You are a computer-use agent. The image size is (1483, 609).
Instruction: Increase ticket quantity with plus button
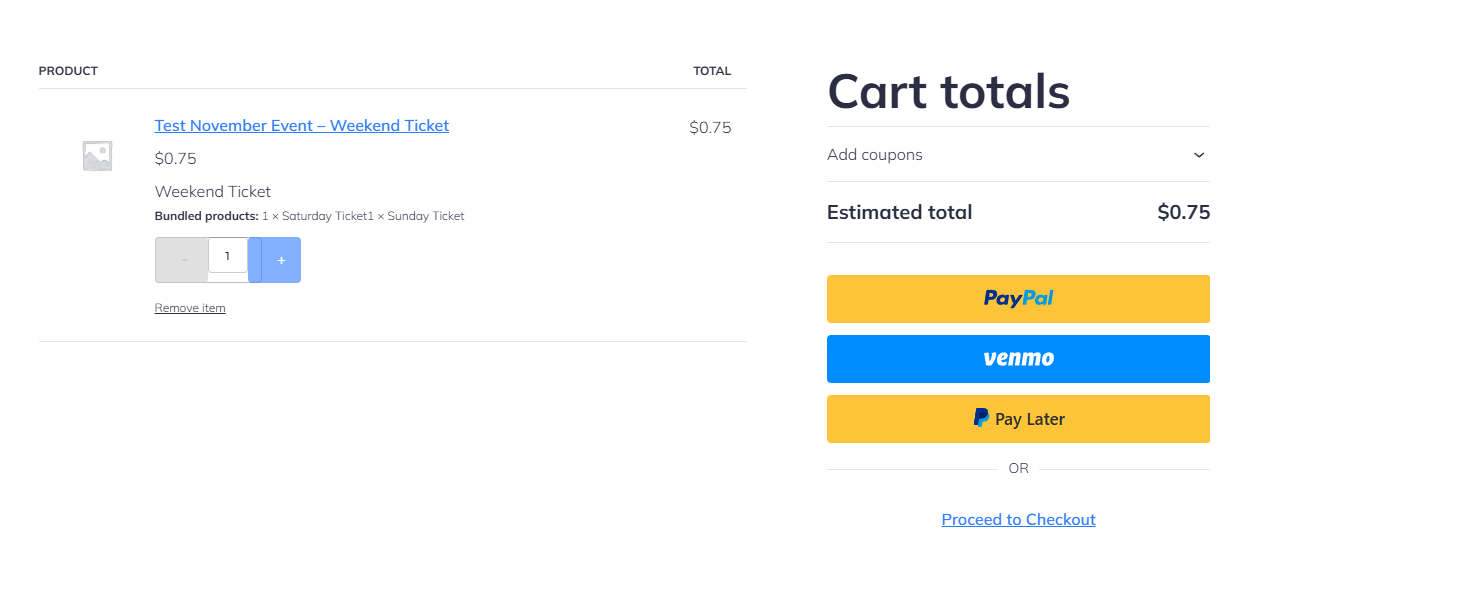click(281, 260)
